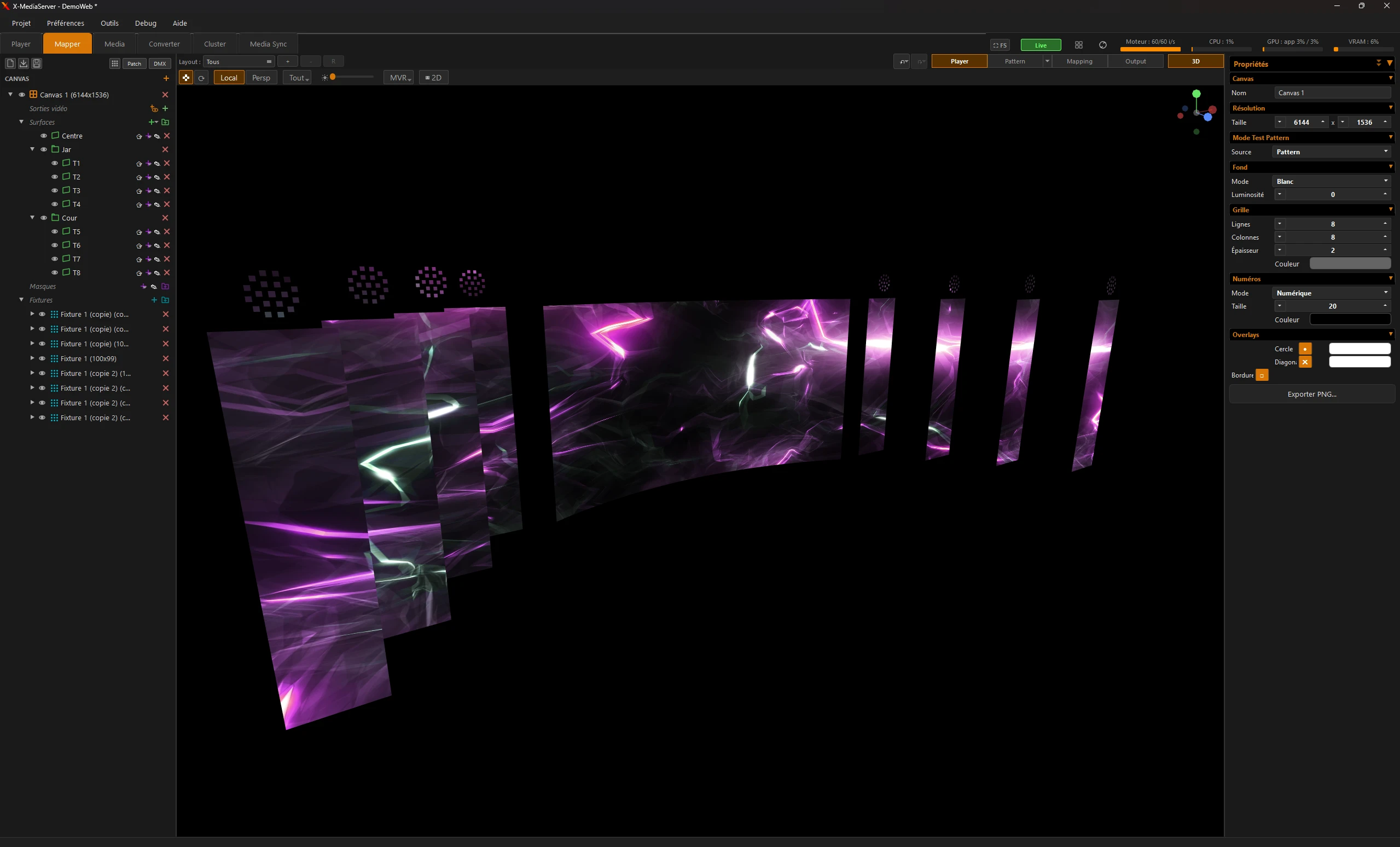The image size is (1400, 847).
Task: Toggle the Bordure overlay checkbox
Action: pyautogui.click(x=1262, y=375)
